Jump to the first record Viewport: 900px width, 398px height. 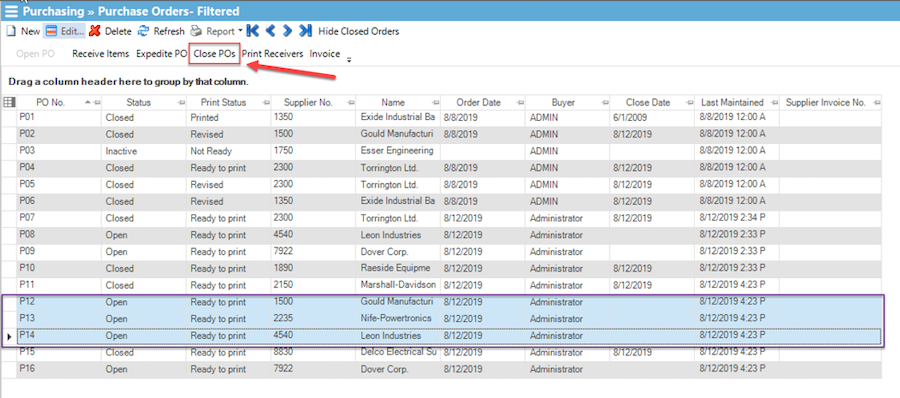tap(252, 31)
